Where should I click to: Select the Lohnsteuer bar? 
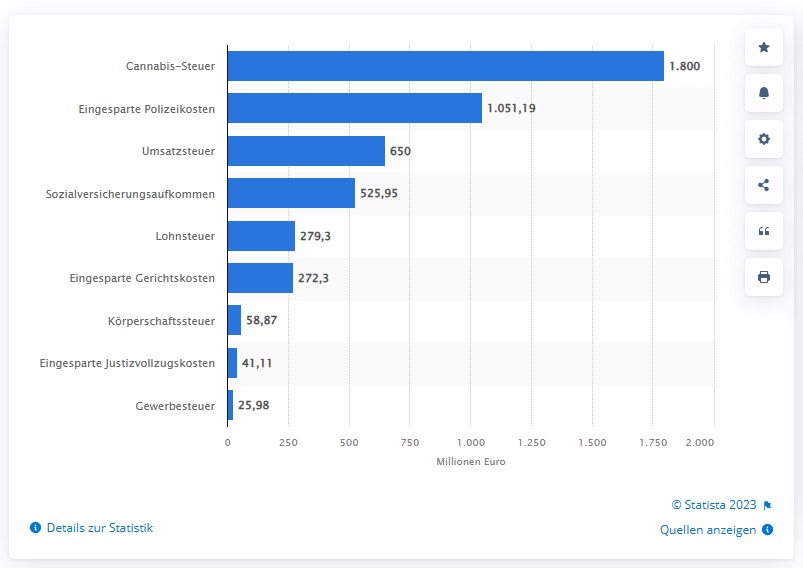[x=261, y=236]
